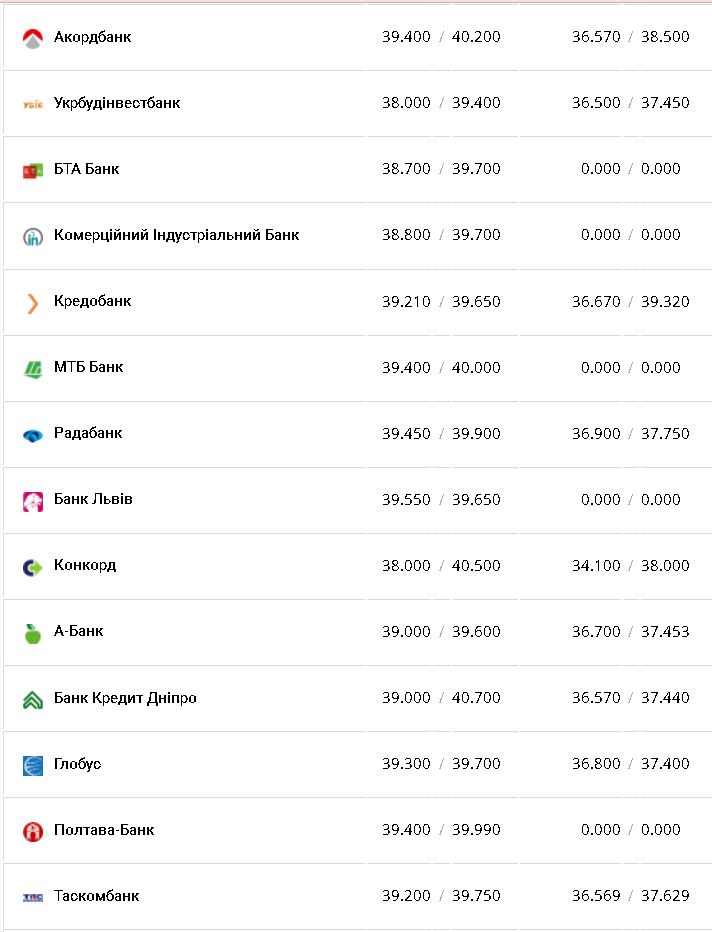Click the Банк Львів pink logo

pyautogui.click(x=33, y=501)
